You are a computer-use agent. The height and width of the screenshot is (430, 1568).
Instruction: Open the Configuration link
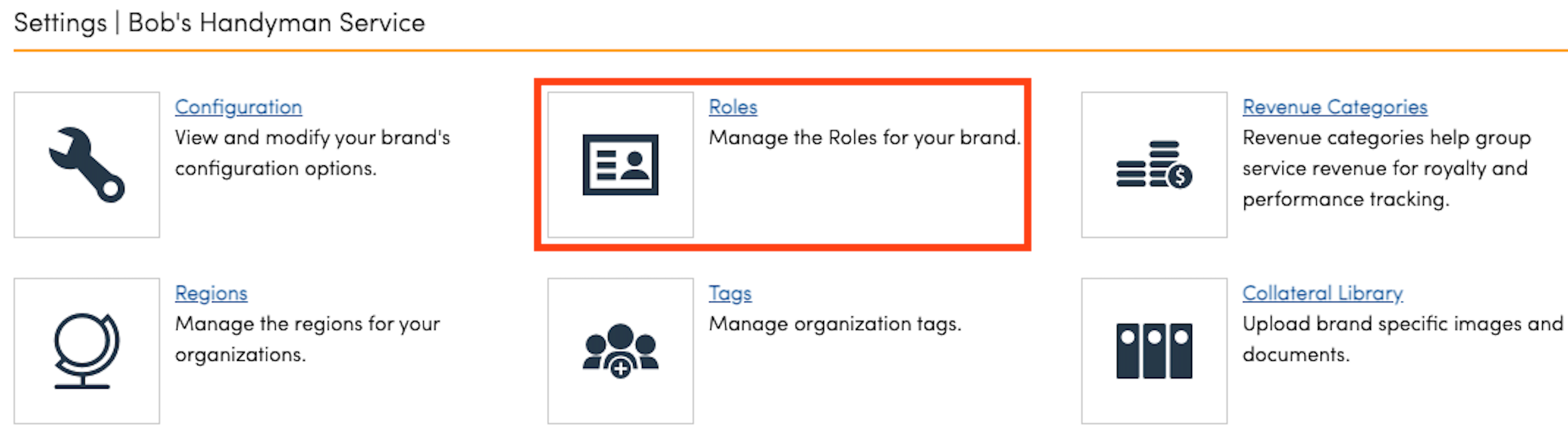(238, 107)
